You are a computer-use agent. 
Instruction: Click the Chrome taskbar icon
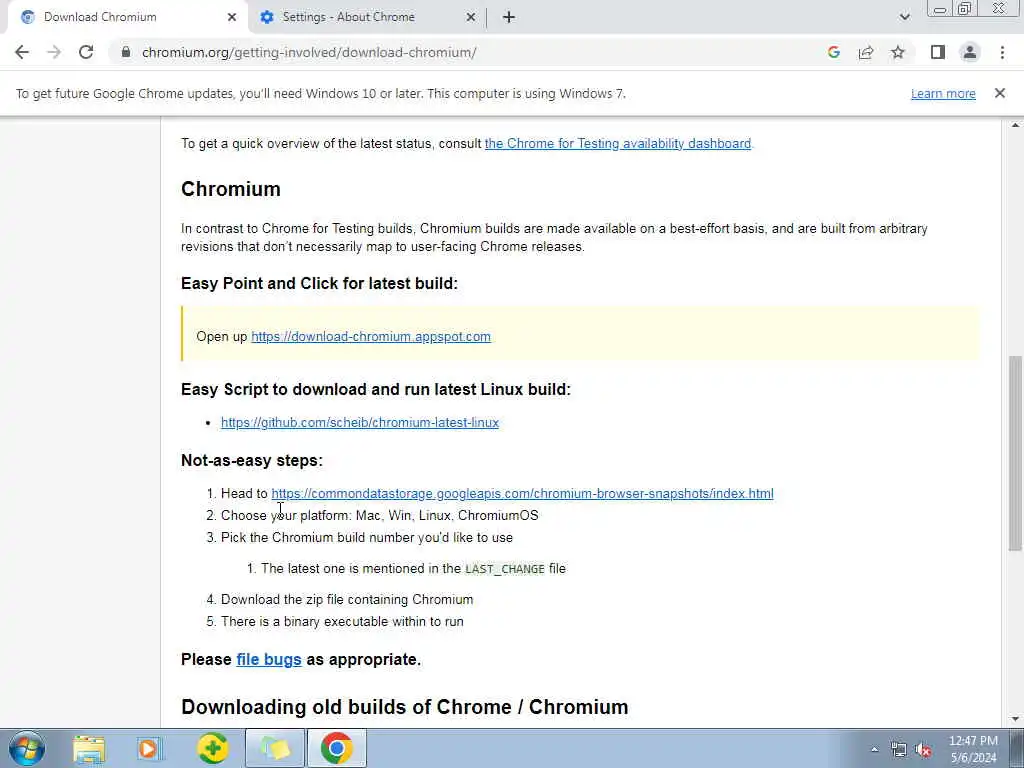(x=337, y=748)
